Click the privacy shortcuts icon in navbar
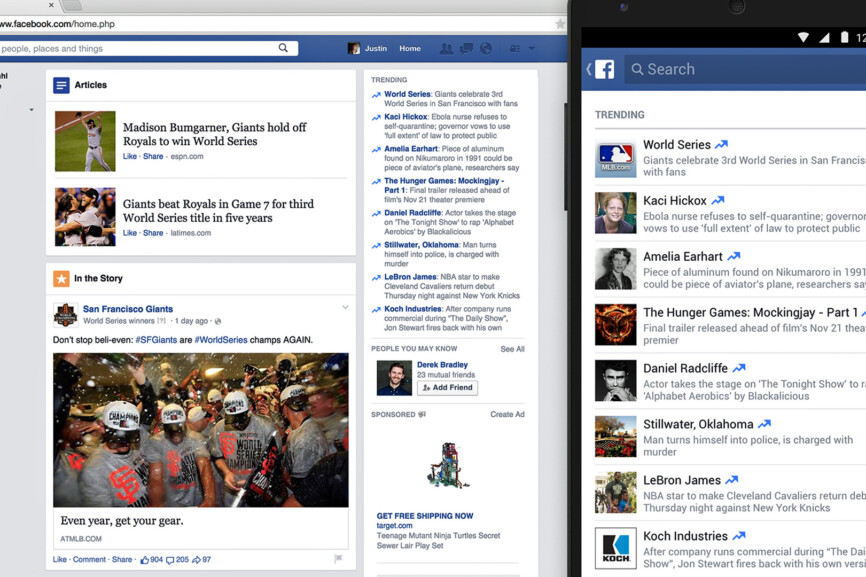Viewport: 866px width, 577px height. point(515,49)
